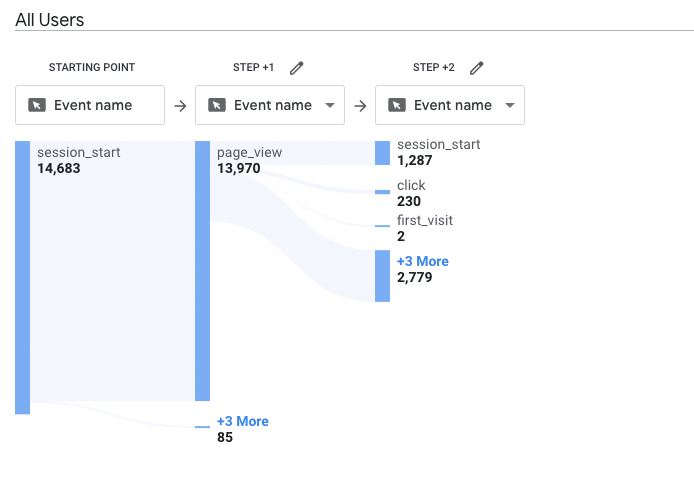Expand the +3 More link showing 2,779
The height and width of the screenshot is (492, 694).
tap(423, 261)
